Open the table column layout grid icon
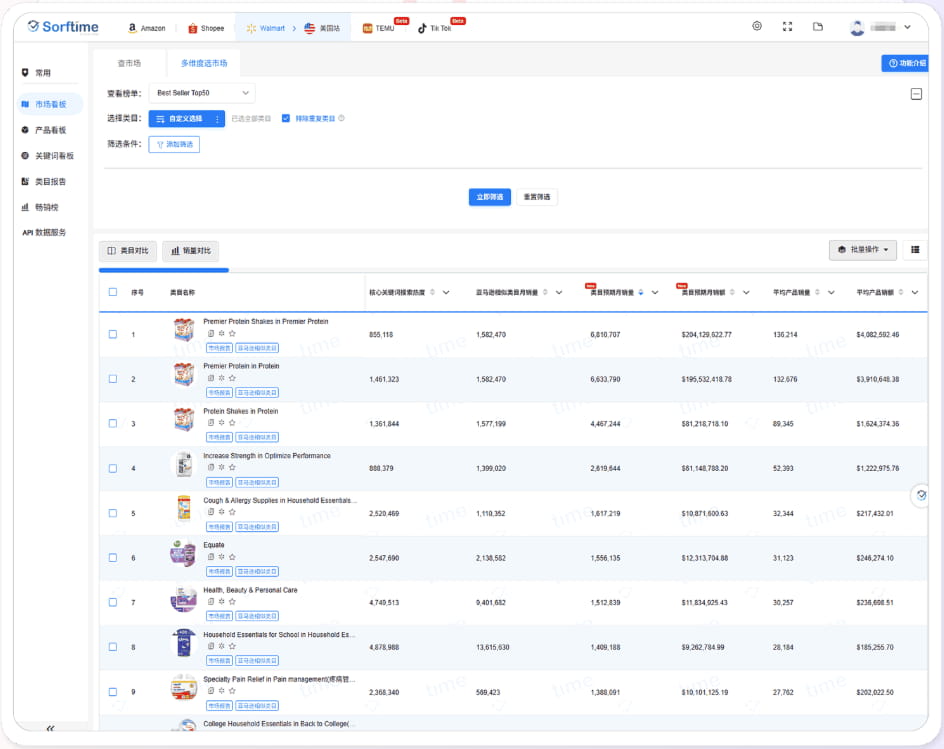Viewport: 944px width, 749px height. click(915, 250)
